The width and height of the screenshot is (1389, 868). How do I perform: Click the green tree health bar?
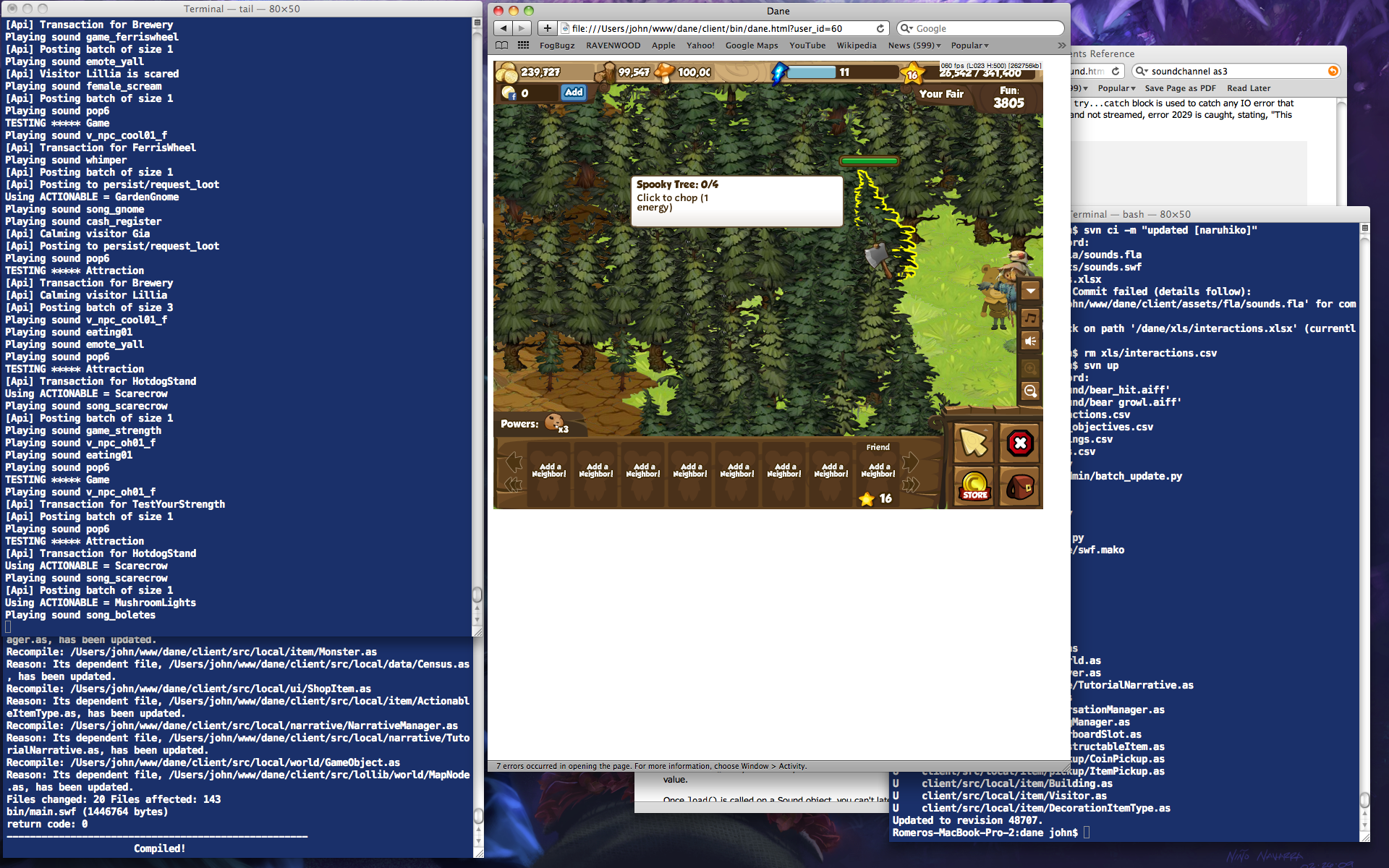click(869, 161)
